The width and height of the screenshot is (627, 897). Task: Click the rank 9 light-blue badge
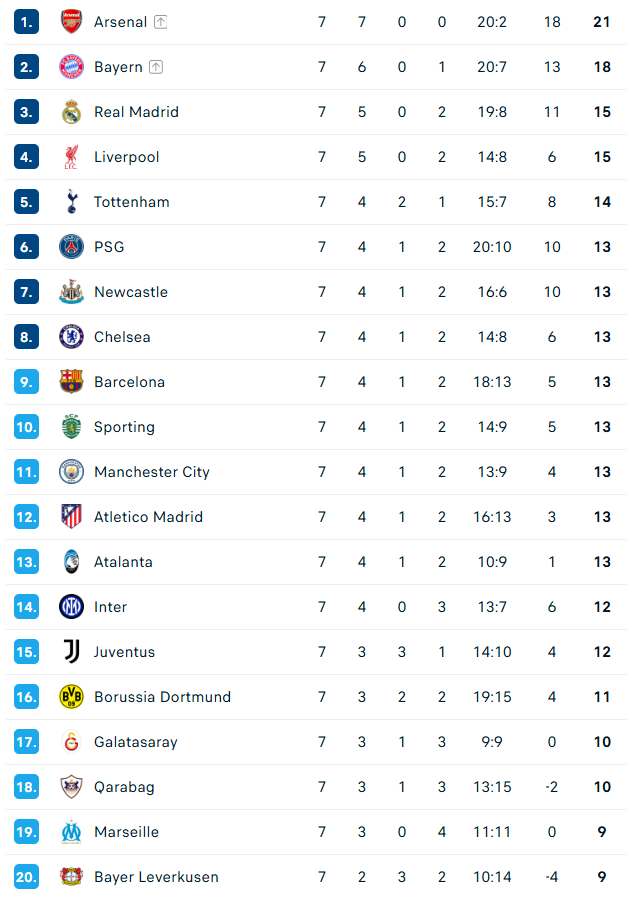tap(26, 382)
